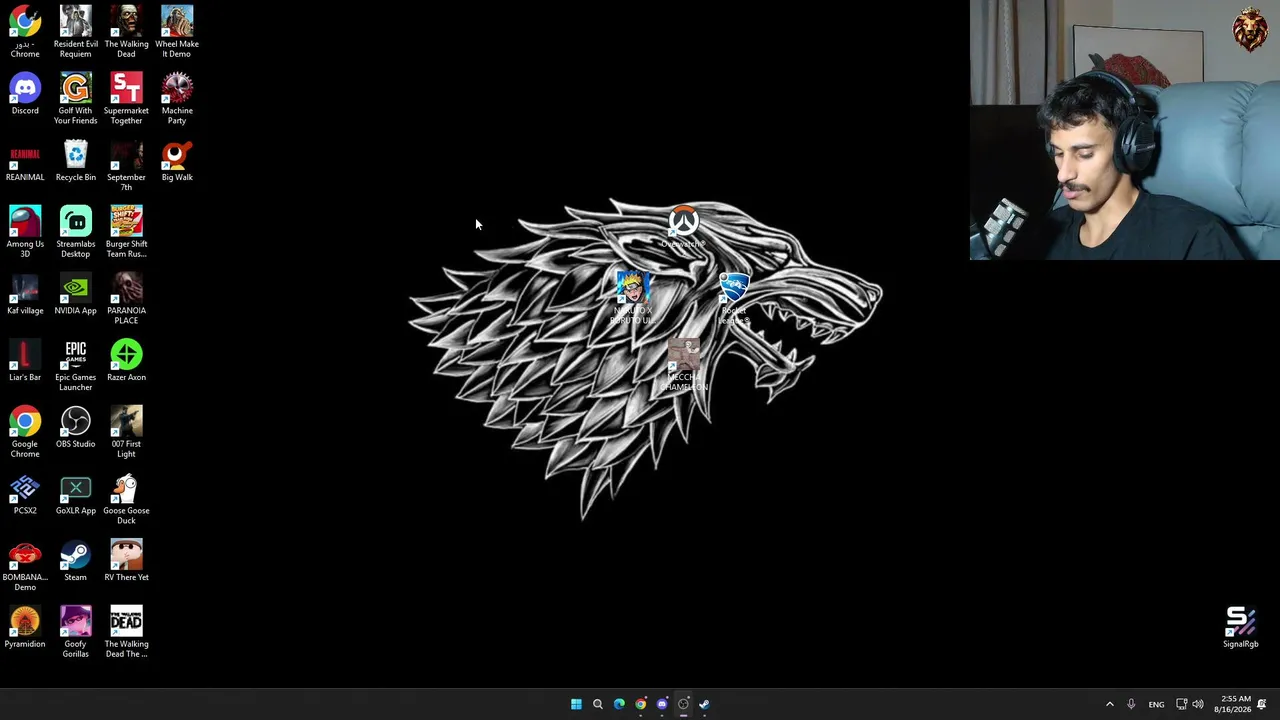
Task: Select the Overwatch shortcut on the wolf wallpaper
Action: tap(684, 227)
